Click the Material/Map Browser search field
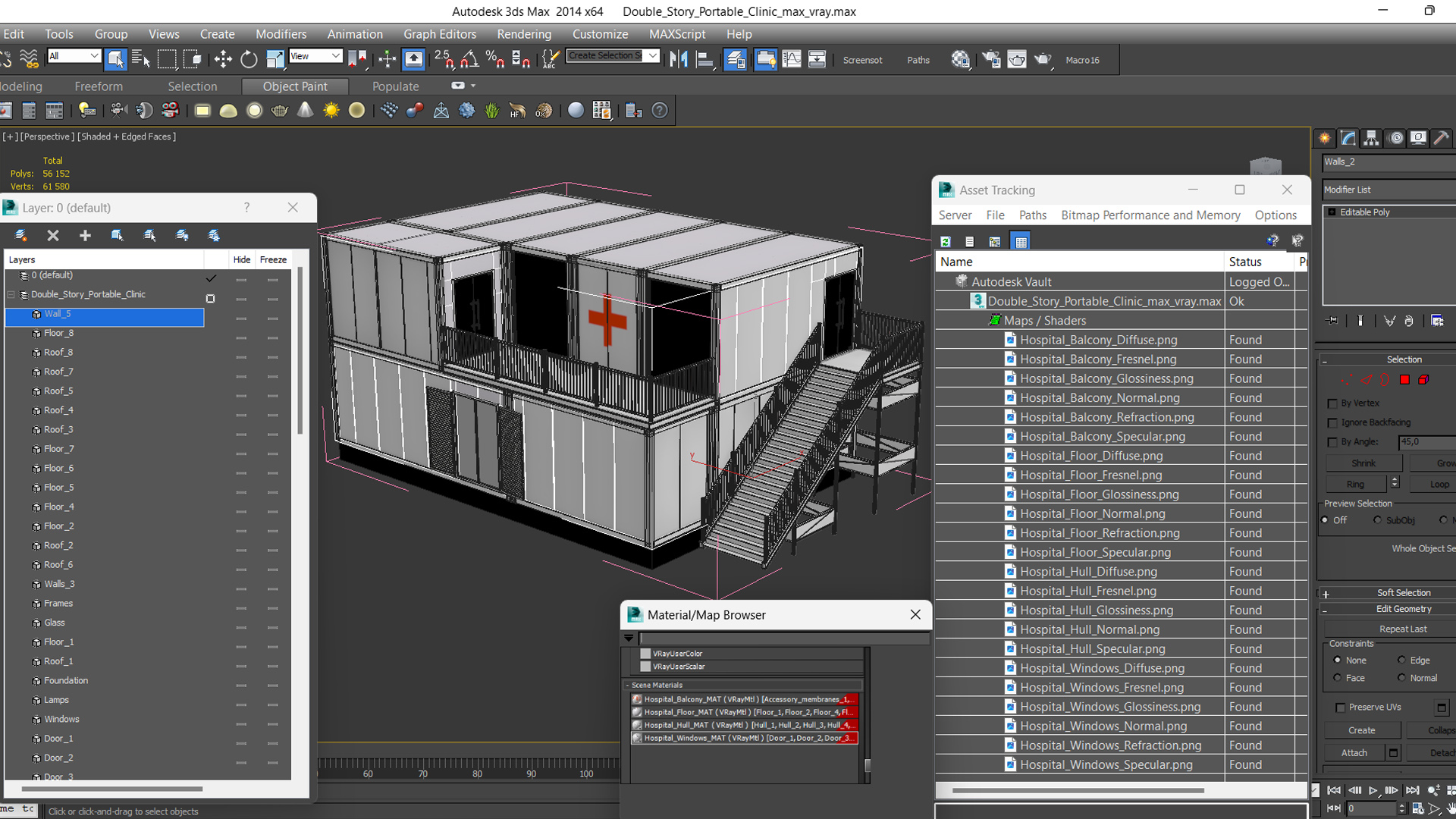The height and width of the screenshot is (819, 1456). click(x=784, y=639)
